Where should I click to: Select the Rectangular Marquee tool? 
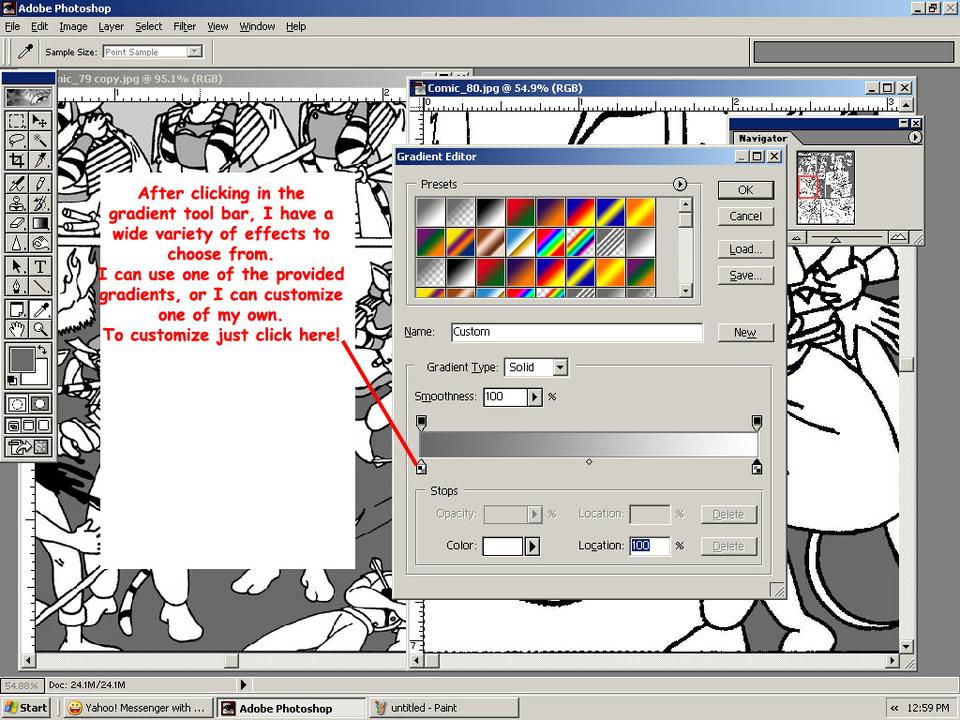click(17, 121)
